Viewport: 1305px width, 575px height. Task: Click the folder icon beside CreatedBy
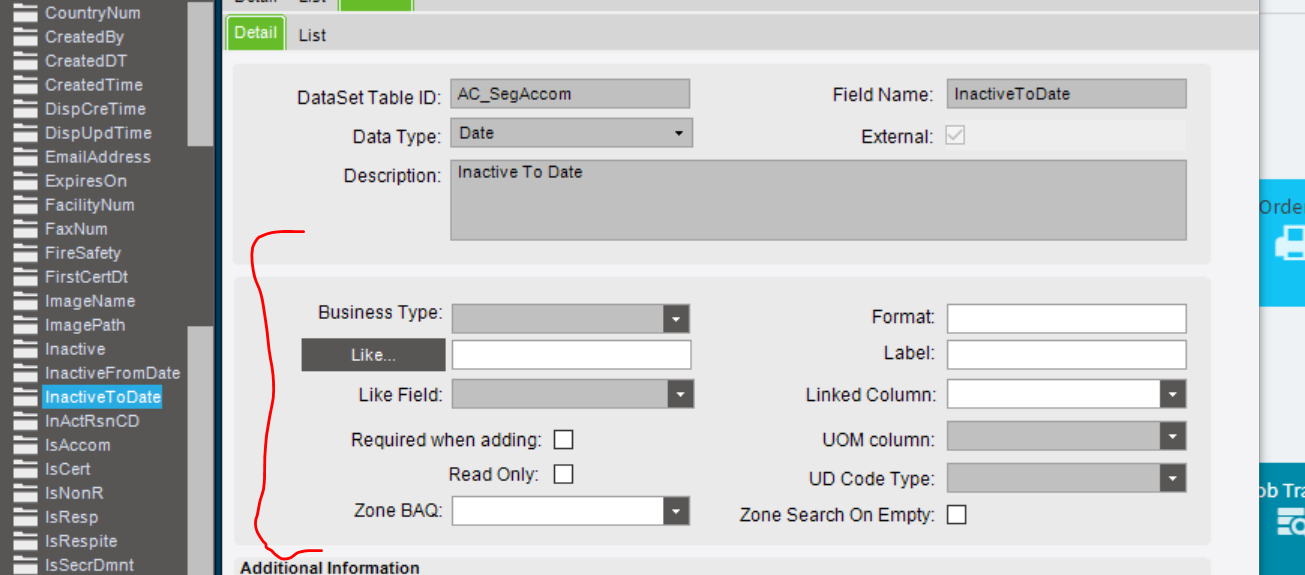pyautogui.click(x=24, y=37)
